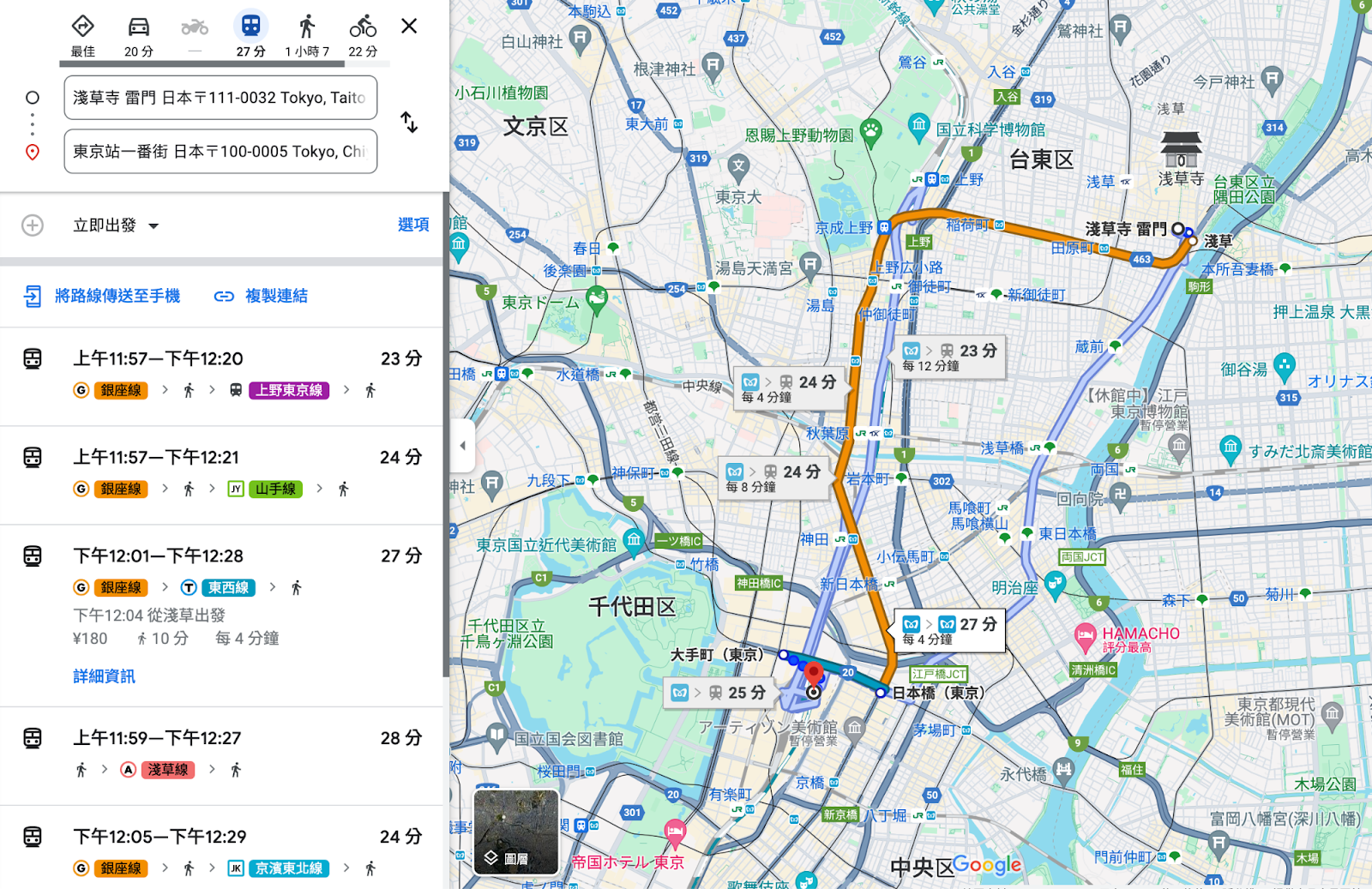The width and height of the screenshot is (1372, 889).
Task: Select the best travel mode (最佳) tab
Action: pyautogui.click(x=82, y=36)
